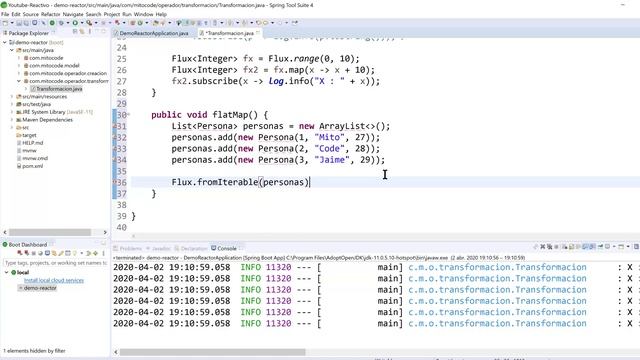640x360 pixels.
Task: Open the Refactor menu
Action: [50, 14]
